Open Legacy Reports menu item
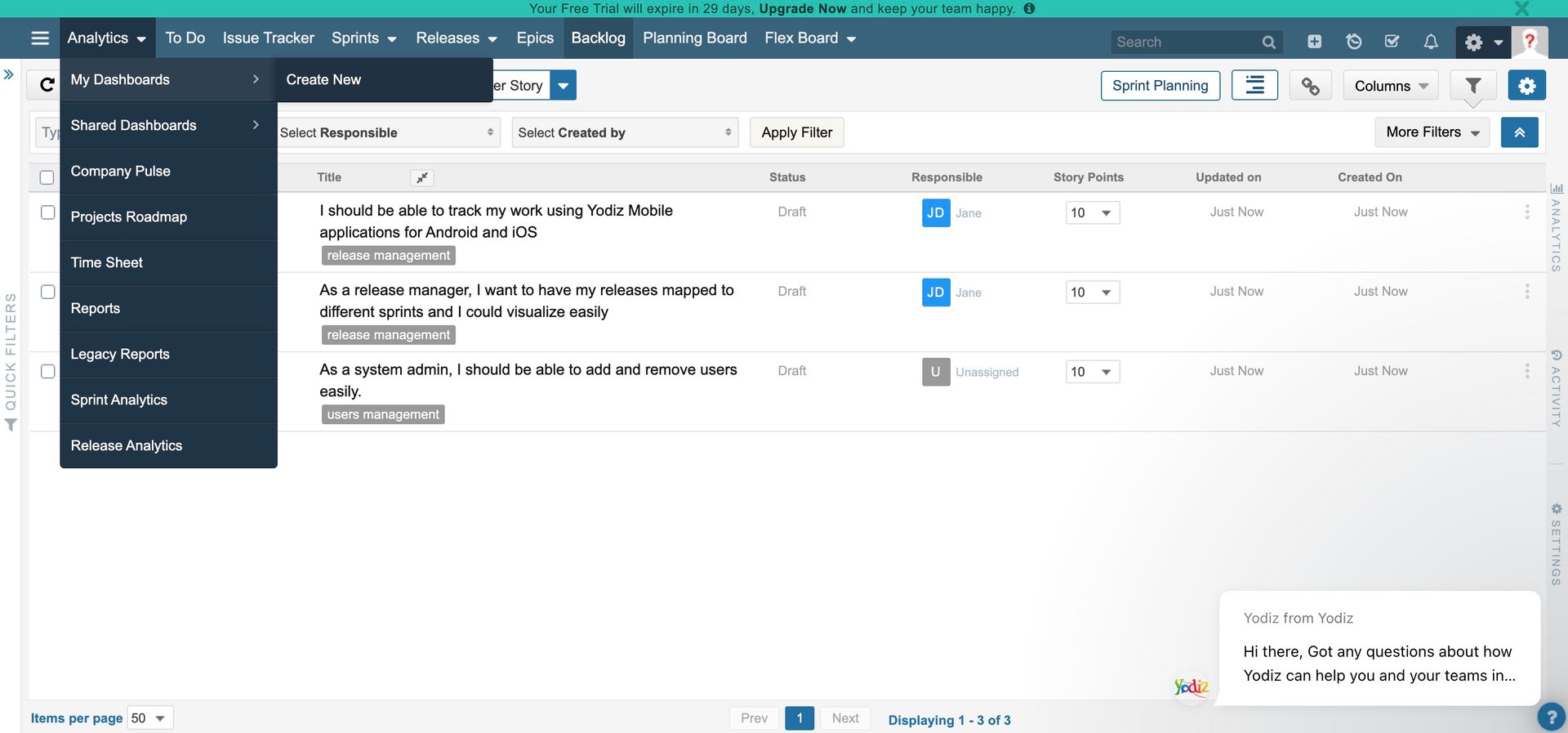Screen dimensions: 1568x733 tap(168, 354)
